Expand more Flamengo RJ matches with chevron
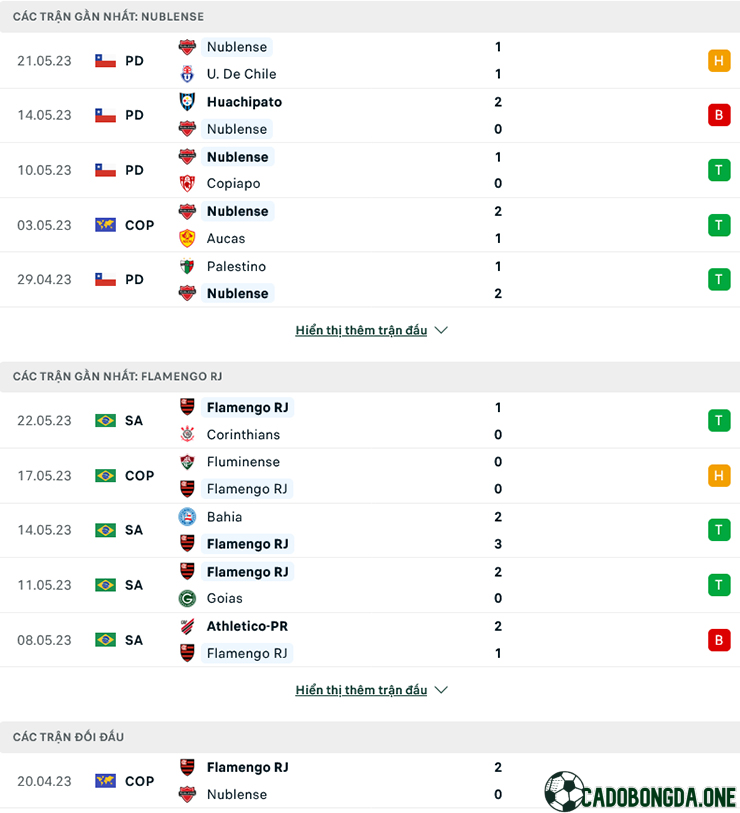Viewport: 740px width, 813px height. pyautogui.click(x=441, y=690)
